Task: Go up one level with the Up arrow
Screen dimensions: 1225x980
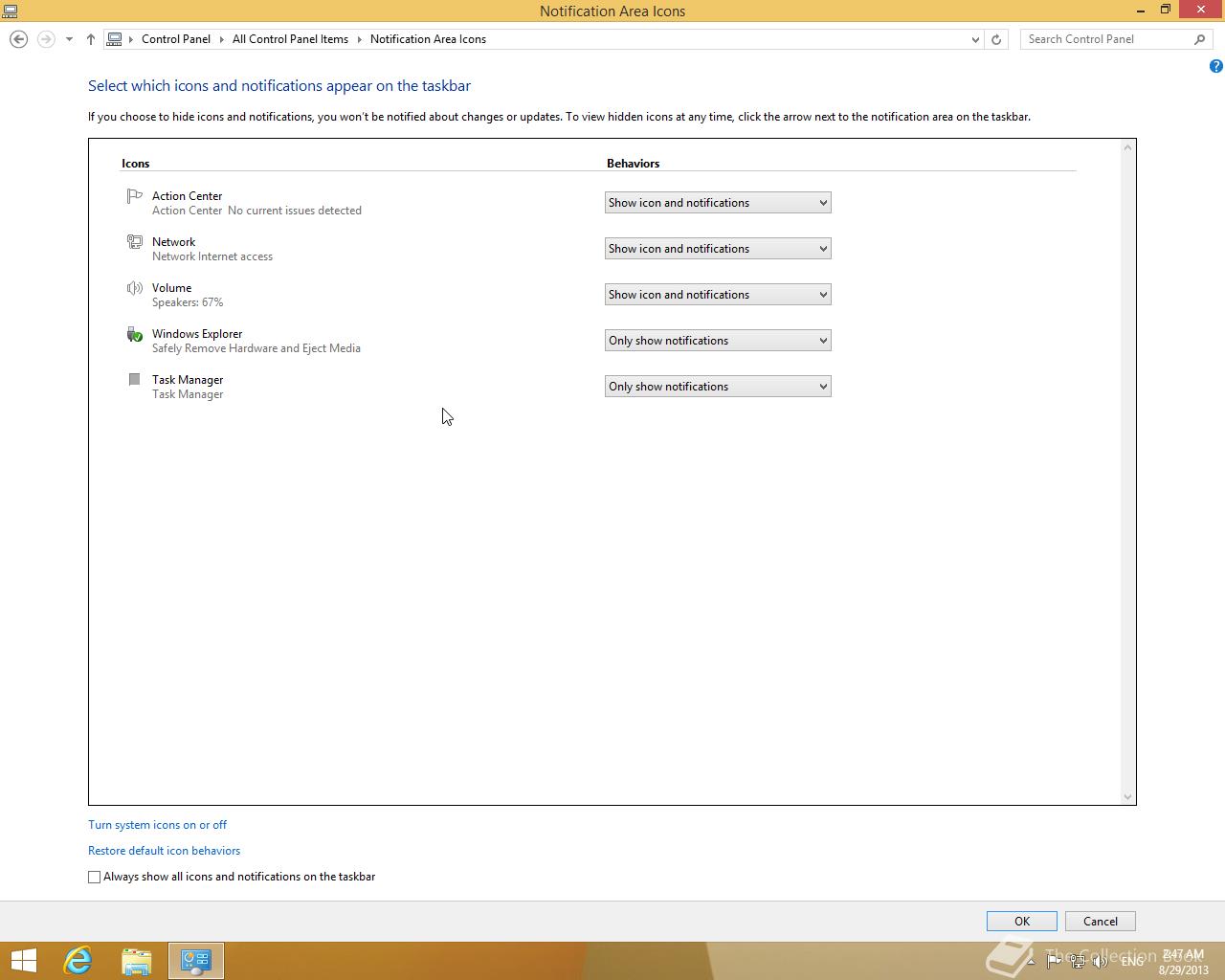Action: point(91,39)
